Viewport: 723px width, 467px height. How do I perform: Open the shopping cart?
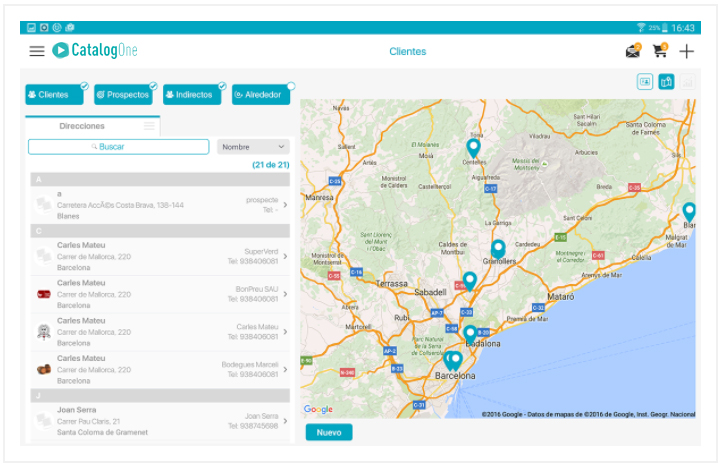pos(660,50)
